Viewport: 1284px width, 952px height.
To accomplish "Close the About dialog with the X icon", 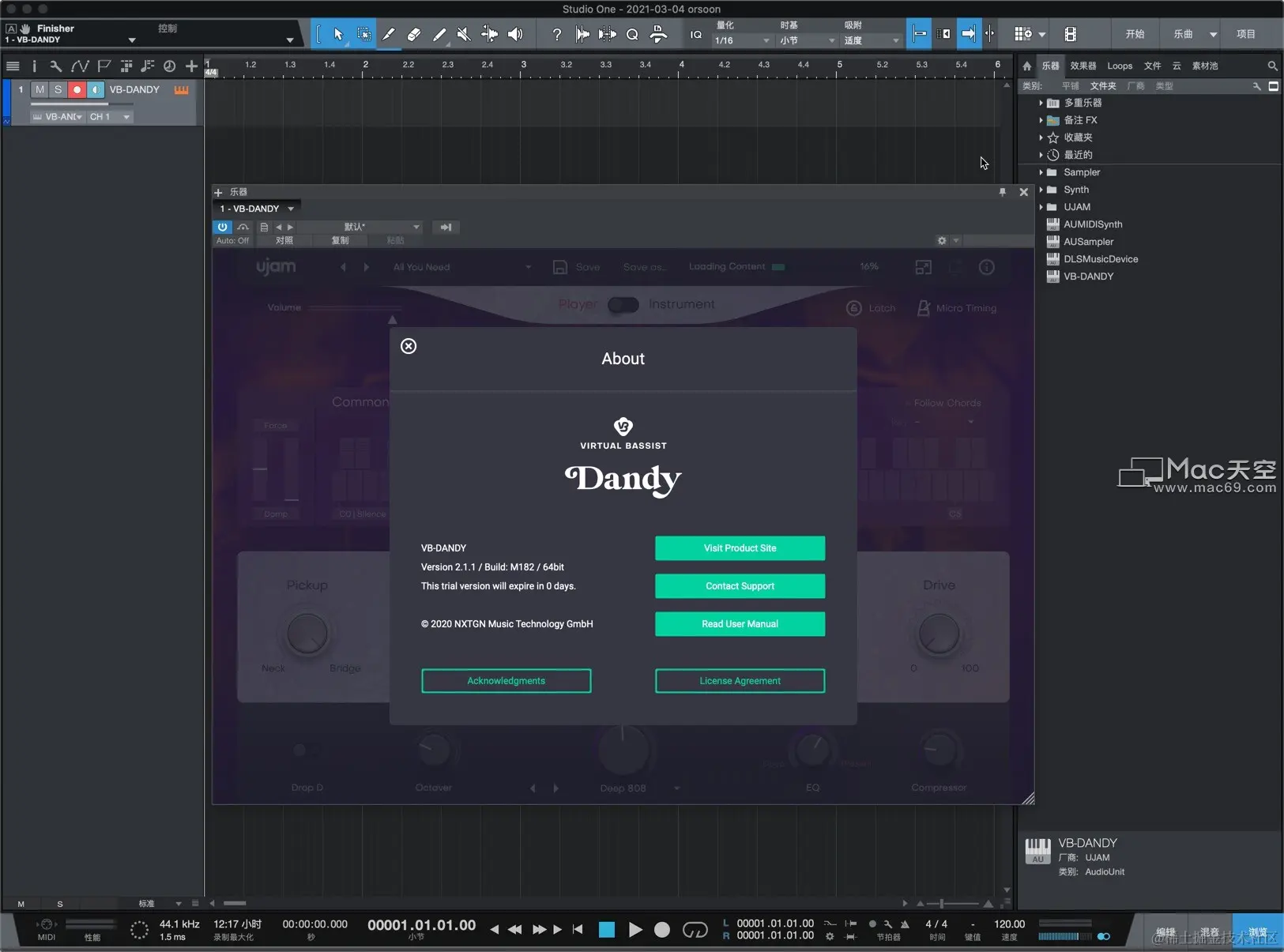I will click(409, 346).
